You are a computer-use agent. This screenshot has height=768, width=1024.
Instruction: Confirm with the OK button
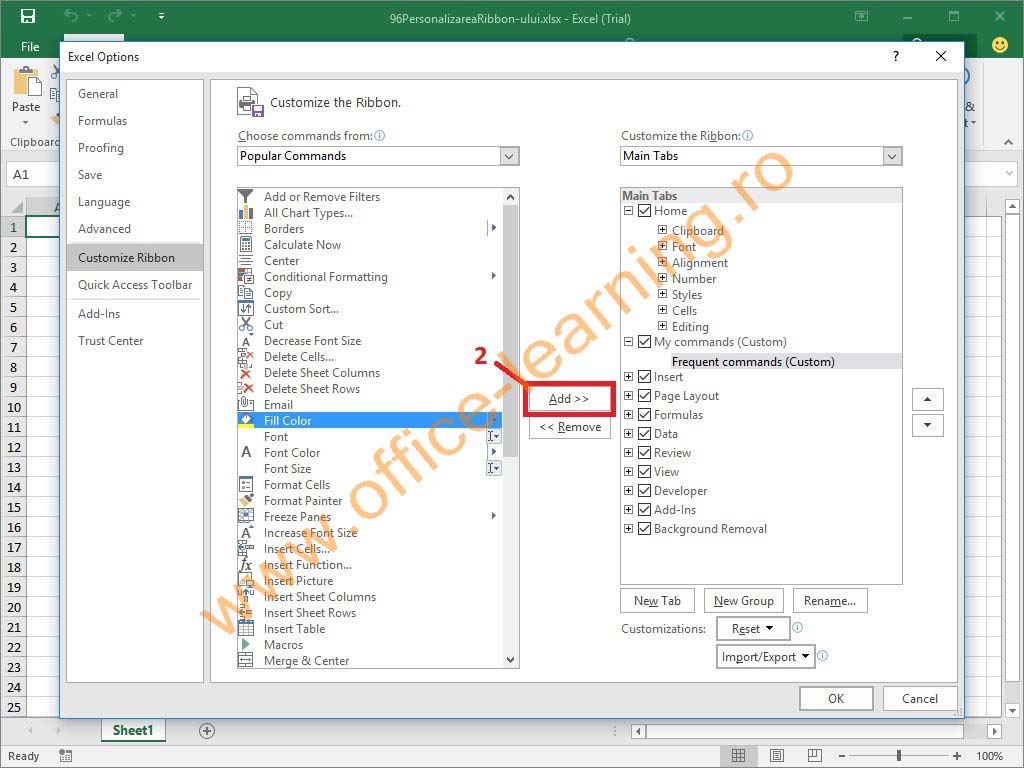[x=836, y=699]
